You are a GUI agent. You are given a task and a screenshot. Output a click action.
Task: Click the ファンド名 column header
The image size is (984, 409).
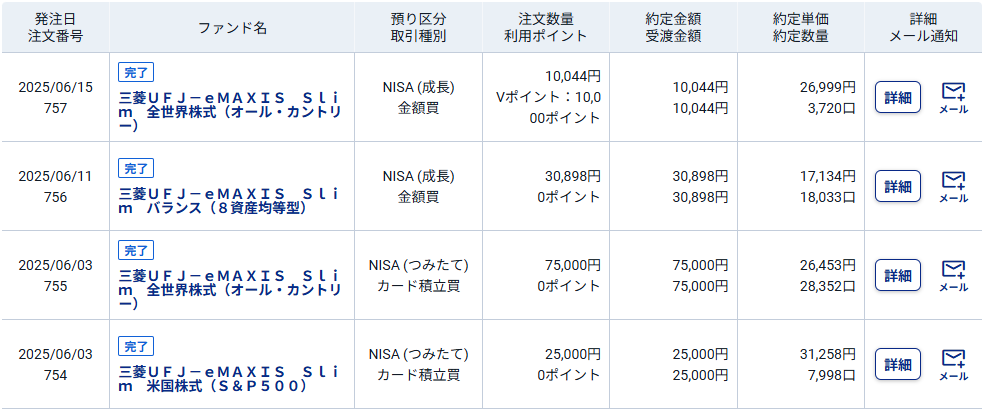pyautogui.click(x=232, y=27)
